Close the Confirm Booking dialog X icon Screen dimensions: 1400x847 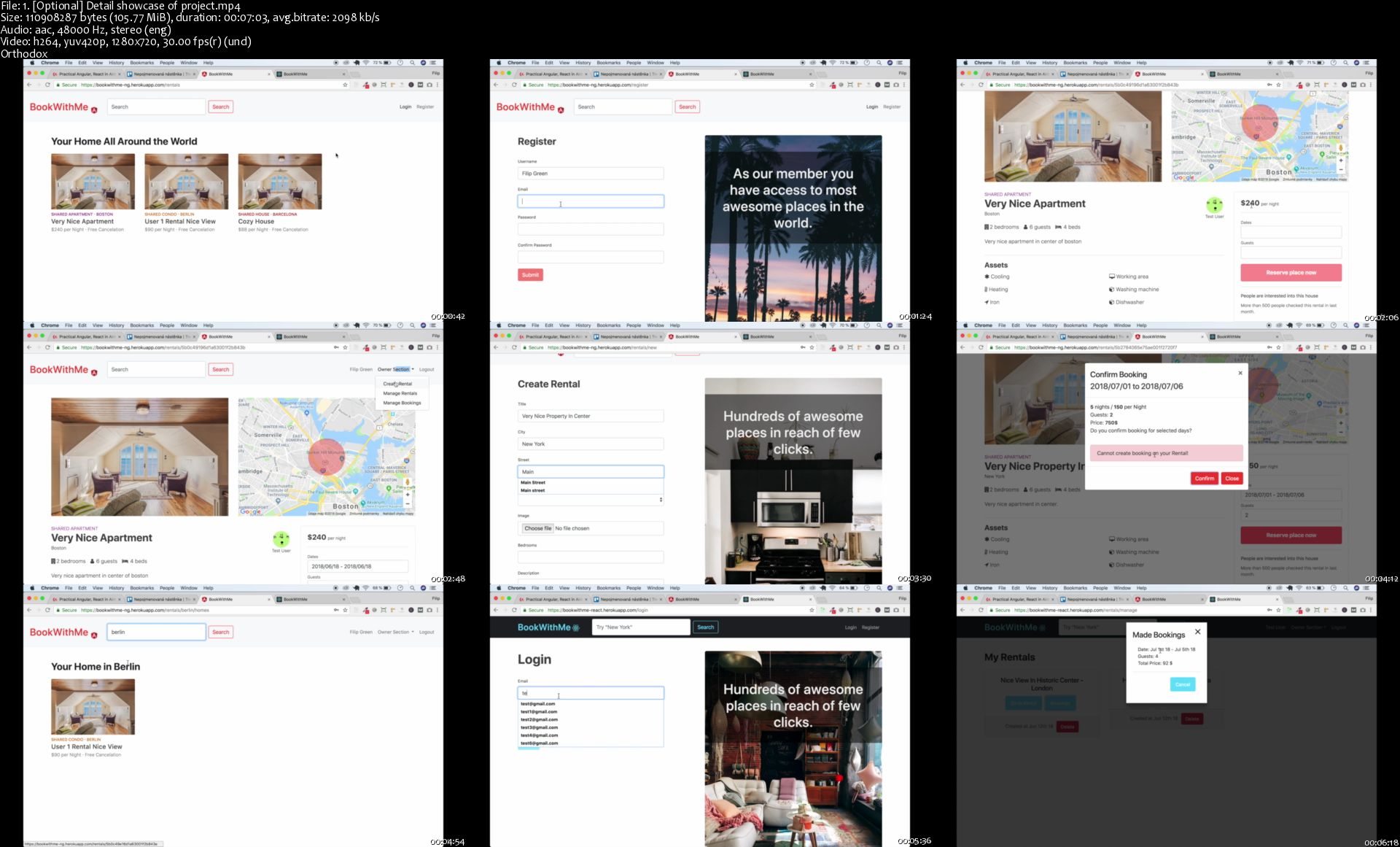coord(1240,373)
